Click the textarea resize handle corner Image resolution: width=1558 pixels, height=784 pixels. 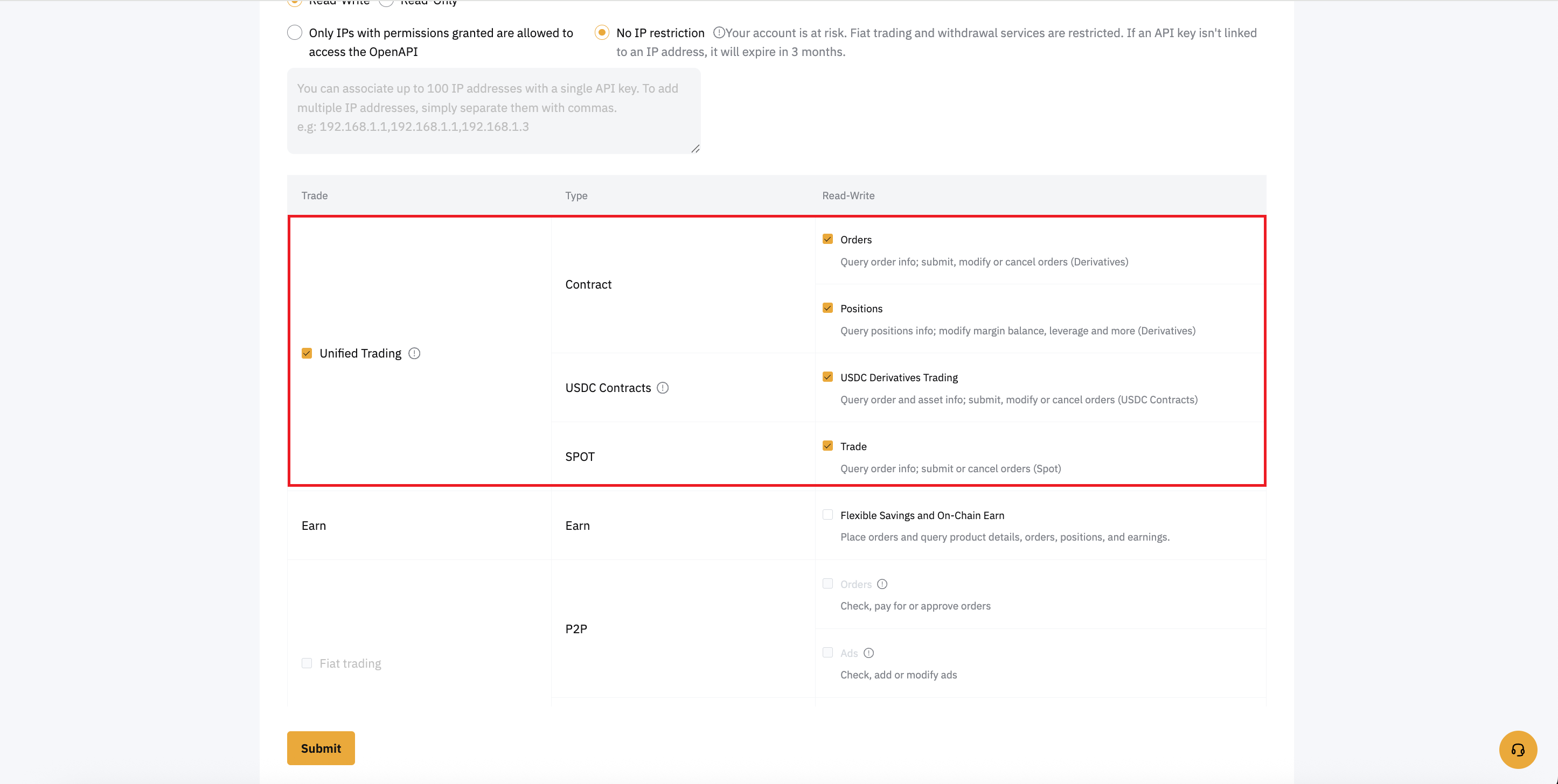tap(695, 149)
